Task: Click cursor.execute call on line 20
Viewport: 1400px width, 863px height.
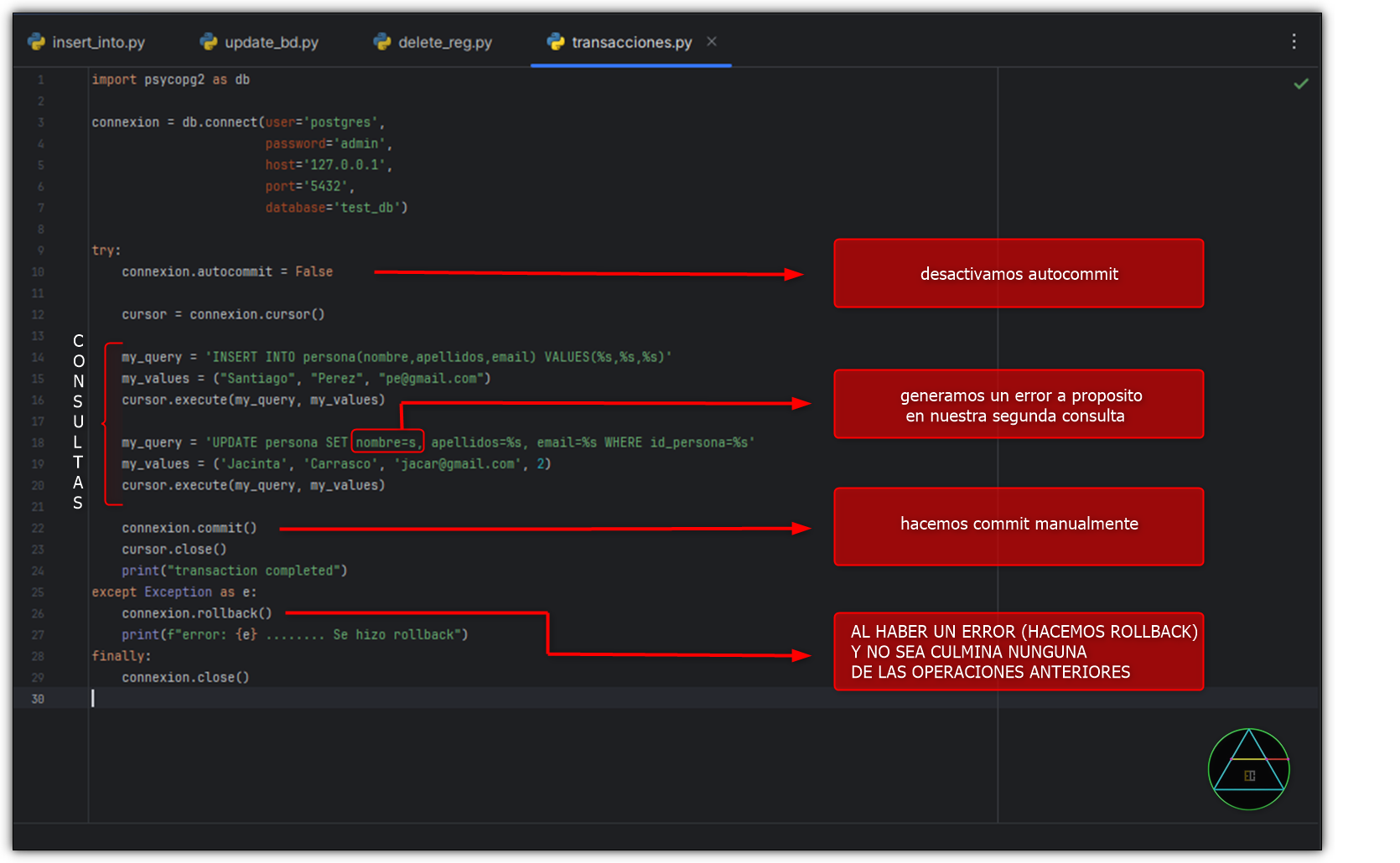Action: pos(253,485)
